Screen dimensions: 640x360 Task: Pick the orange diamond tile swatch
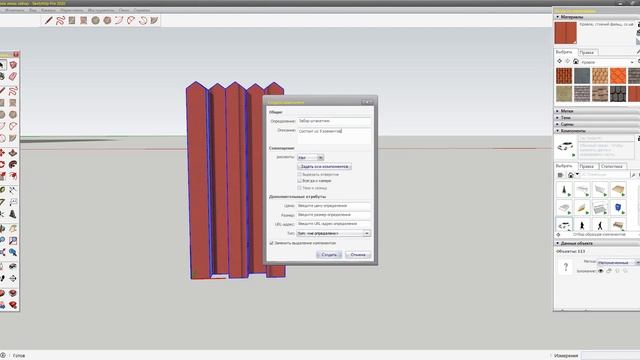click(618, 76)
